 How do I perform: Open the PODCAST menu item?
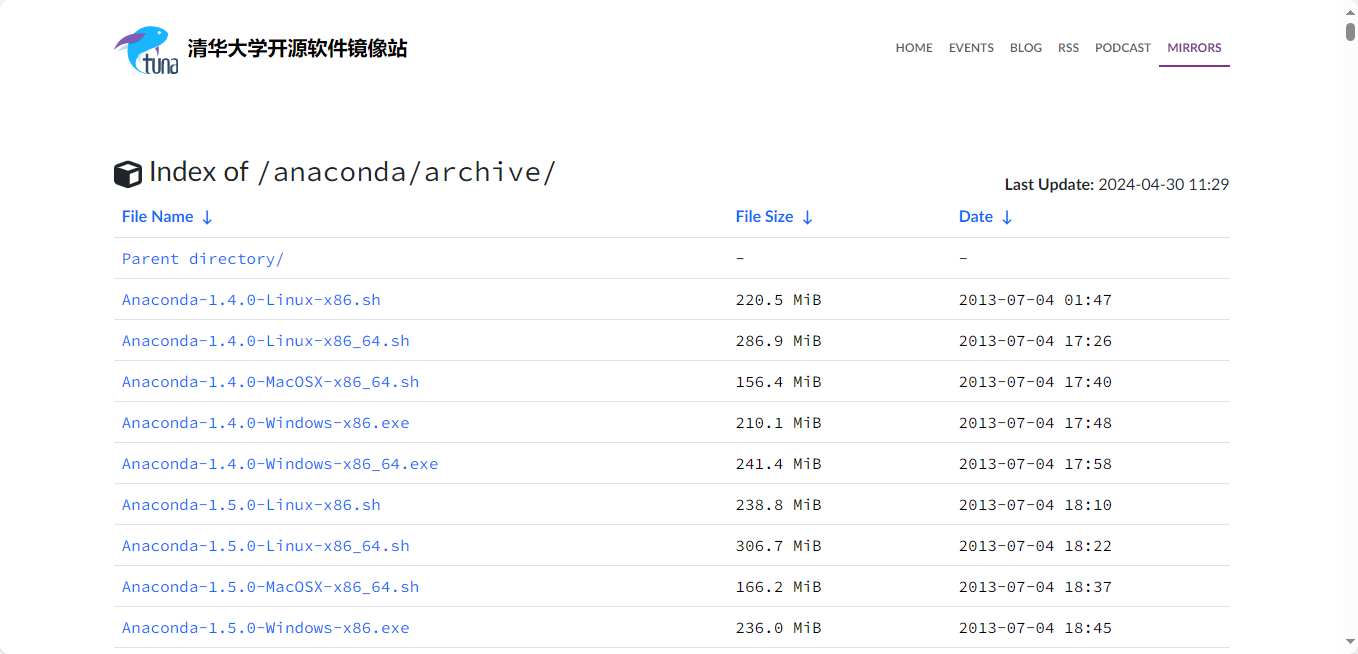point(1123,48)
